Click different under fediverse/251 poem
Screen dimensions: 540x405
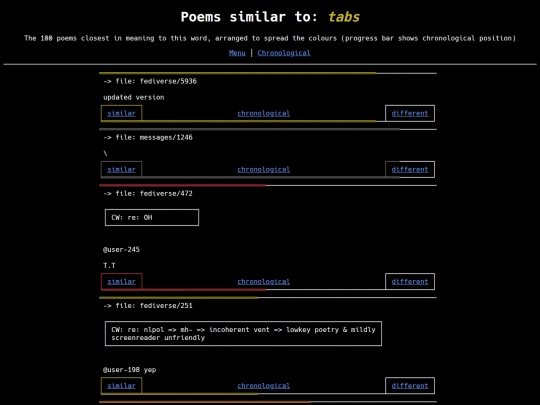pos(410,386)
